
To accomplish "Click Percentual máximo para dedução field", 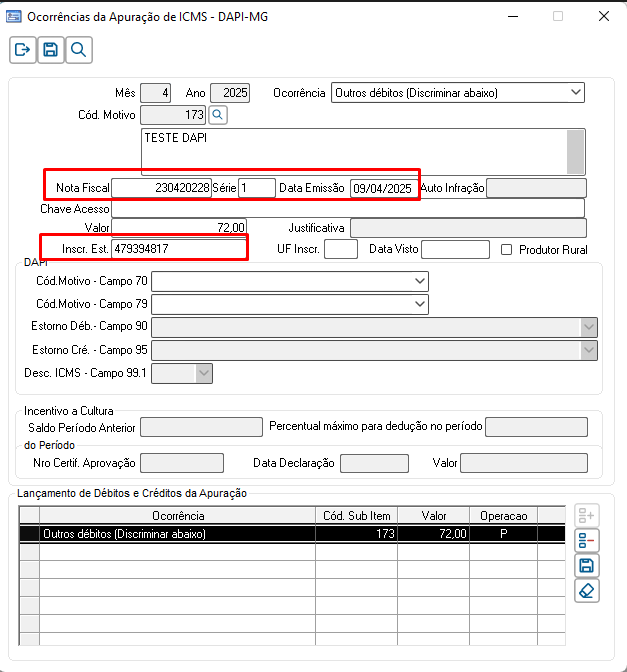I will (536, 427).
